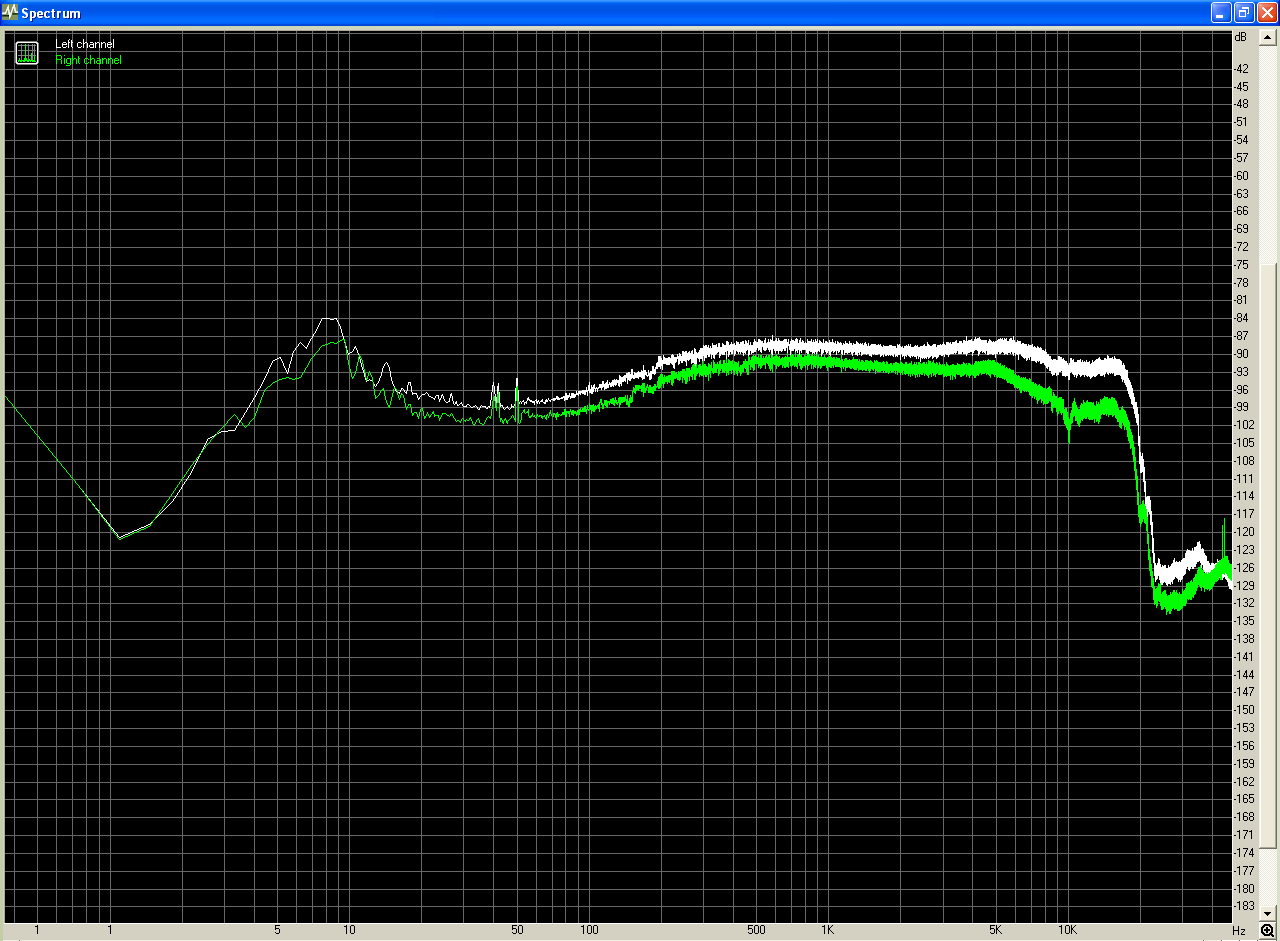Click the 100 frequency axis label

tap(589, 931)
